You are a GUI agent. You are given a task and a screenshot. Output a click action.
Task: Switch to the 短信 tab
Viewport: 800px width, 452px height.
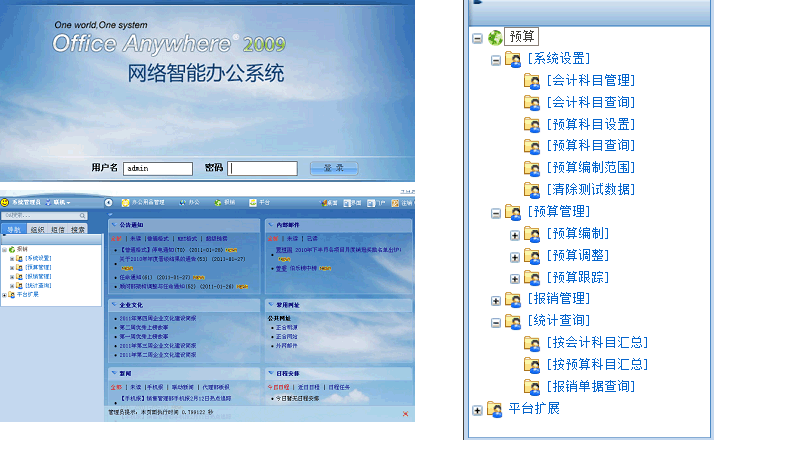point(58,230)
